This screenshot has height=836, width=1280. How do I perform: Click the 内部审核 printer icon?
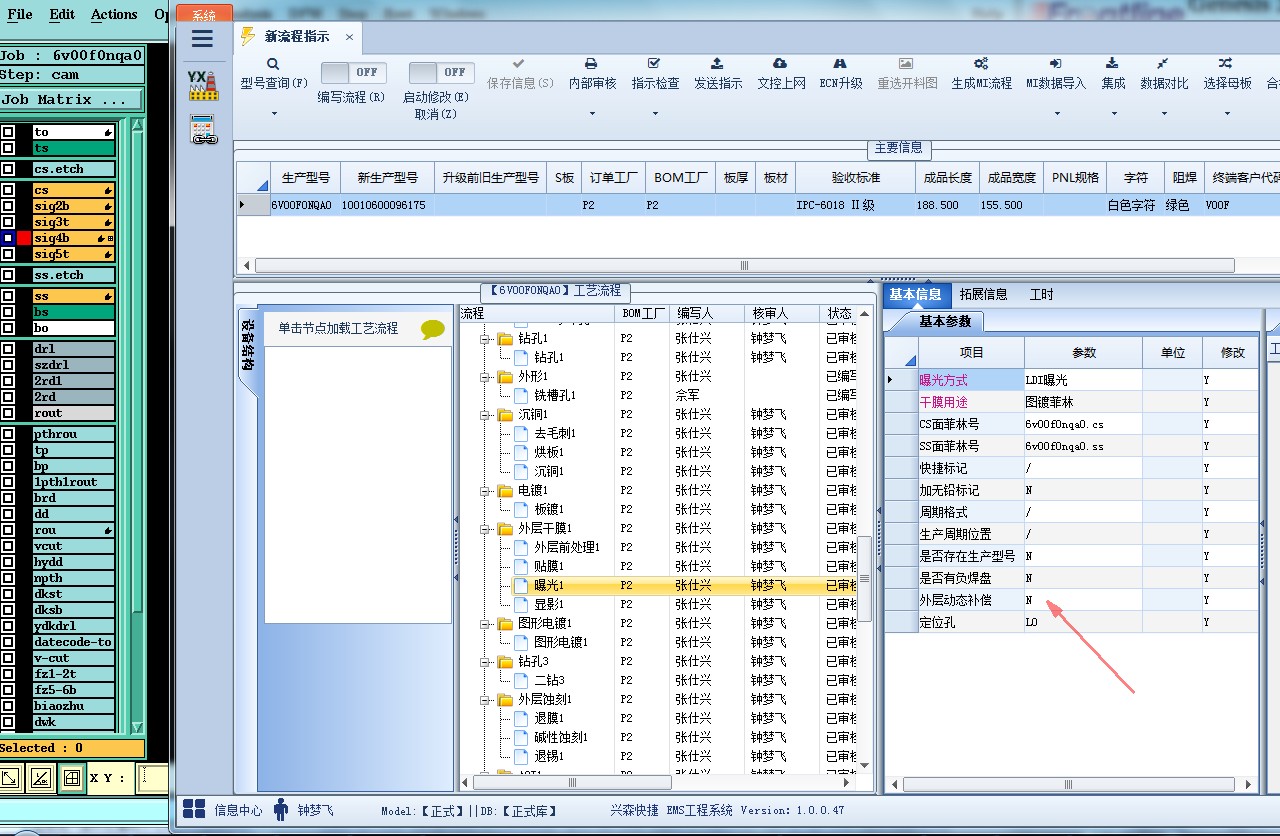click(x=591, y=64)
